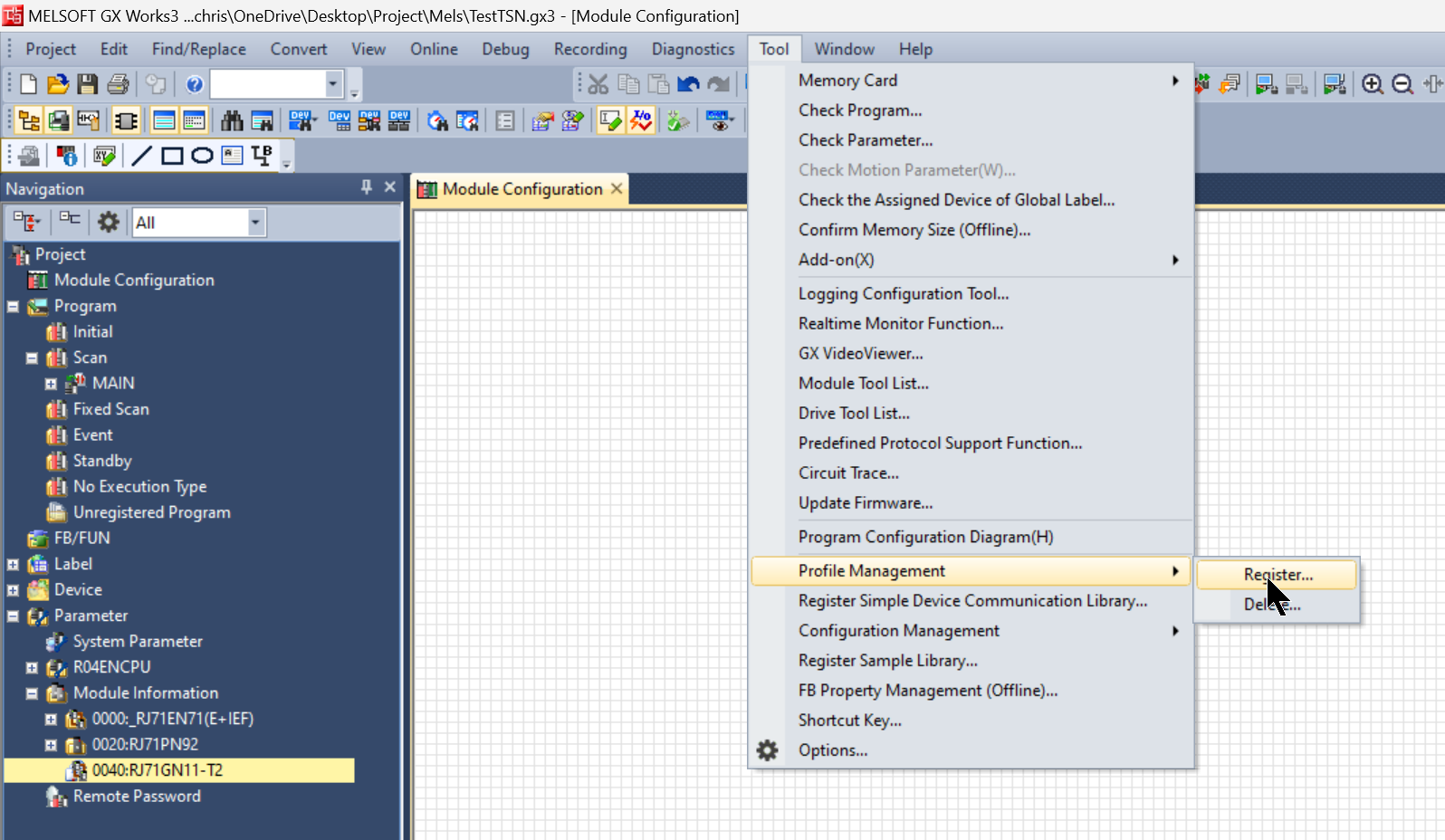Open the toolbar search combo box dropdown
This screenshot has width=1445, height=840.
[333, 84]
